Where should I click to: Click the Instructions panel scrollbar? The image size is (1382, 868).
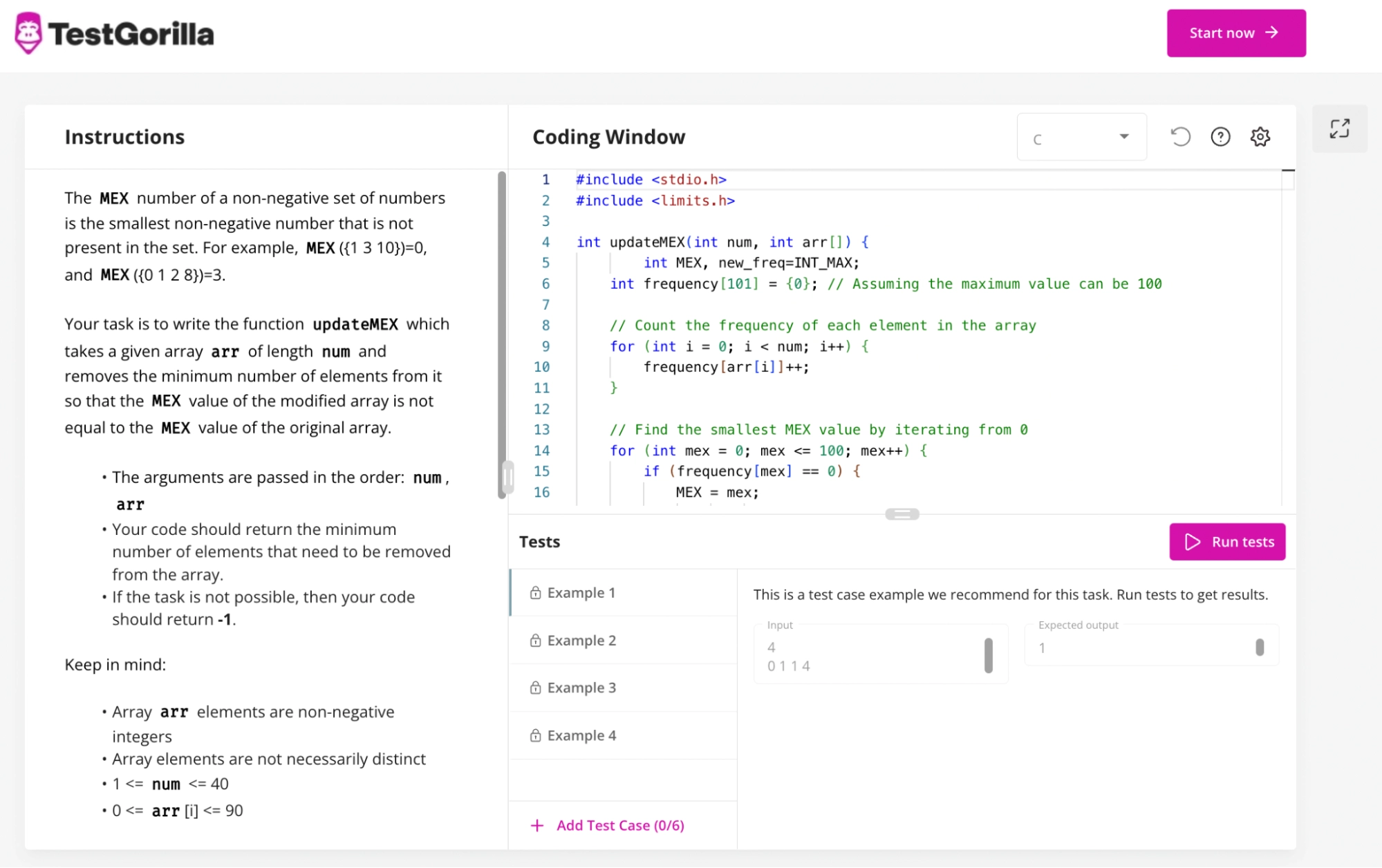tap(502, 334)
